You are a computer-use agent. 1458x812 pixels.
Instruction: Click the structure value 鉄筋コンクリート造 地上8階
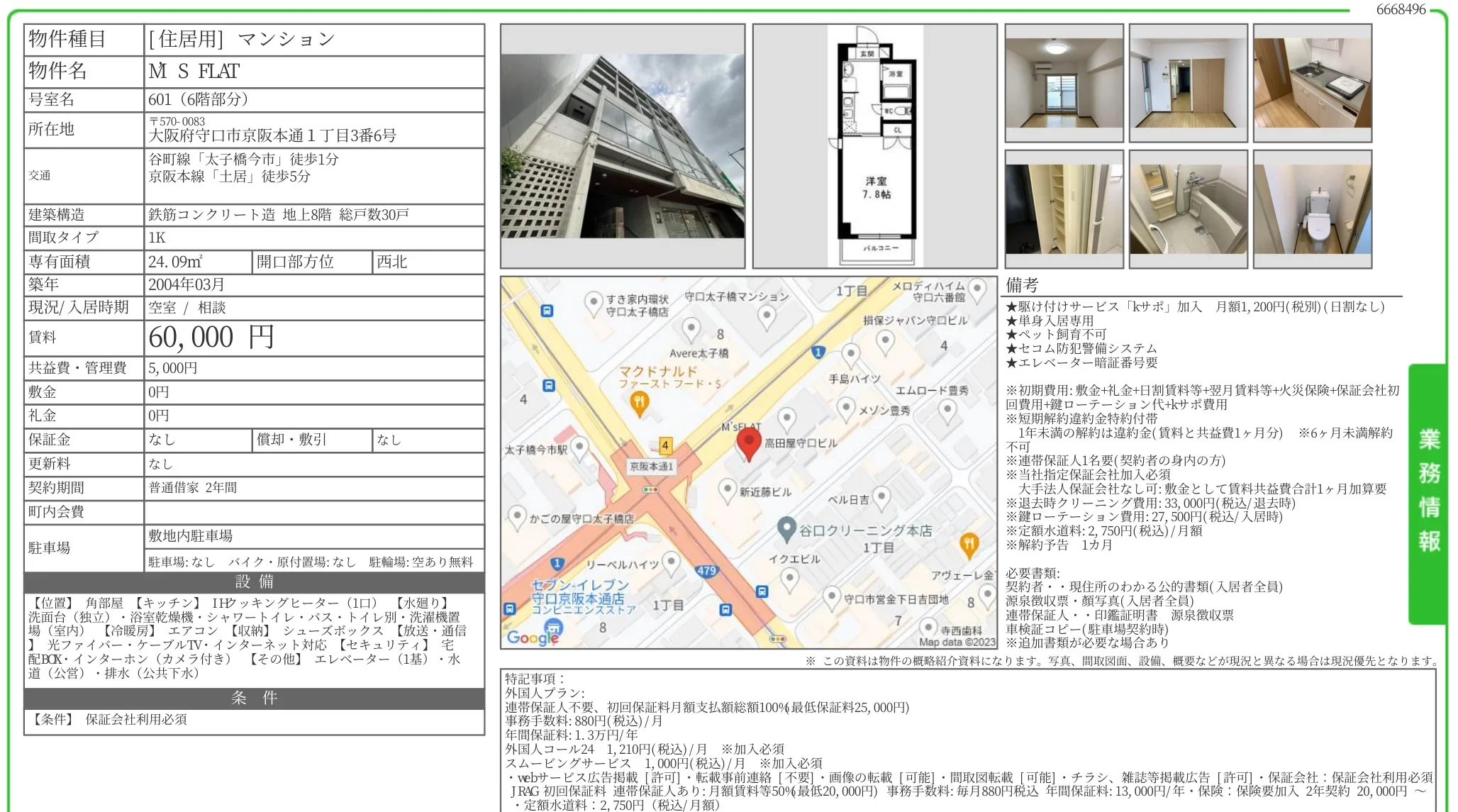click(240, 214)
